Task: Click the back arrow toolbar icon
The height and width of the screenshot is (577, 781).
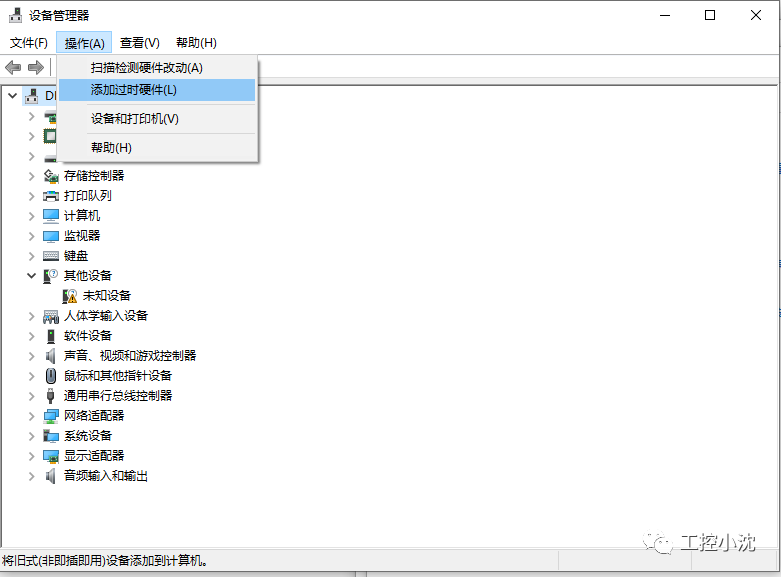Action: pos(13,67)
